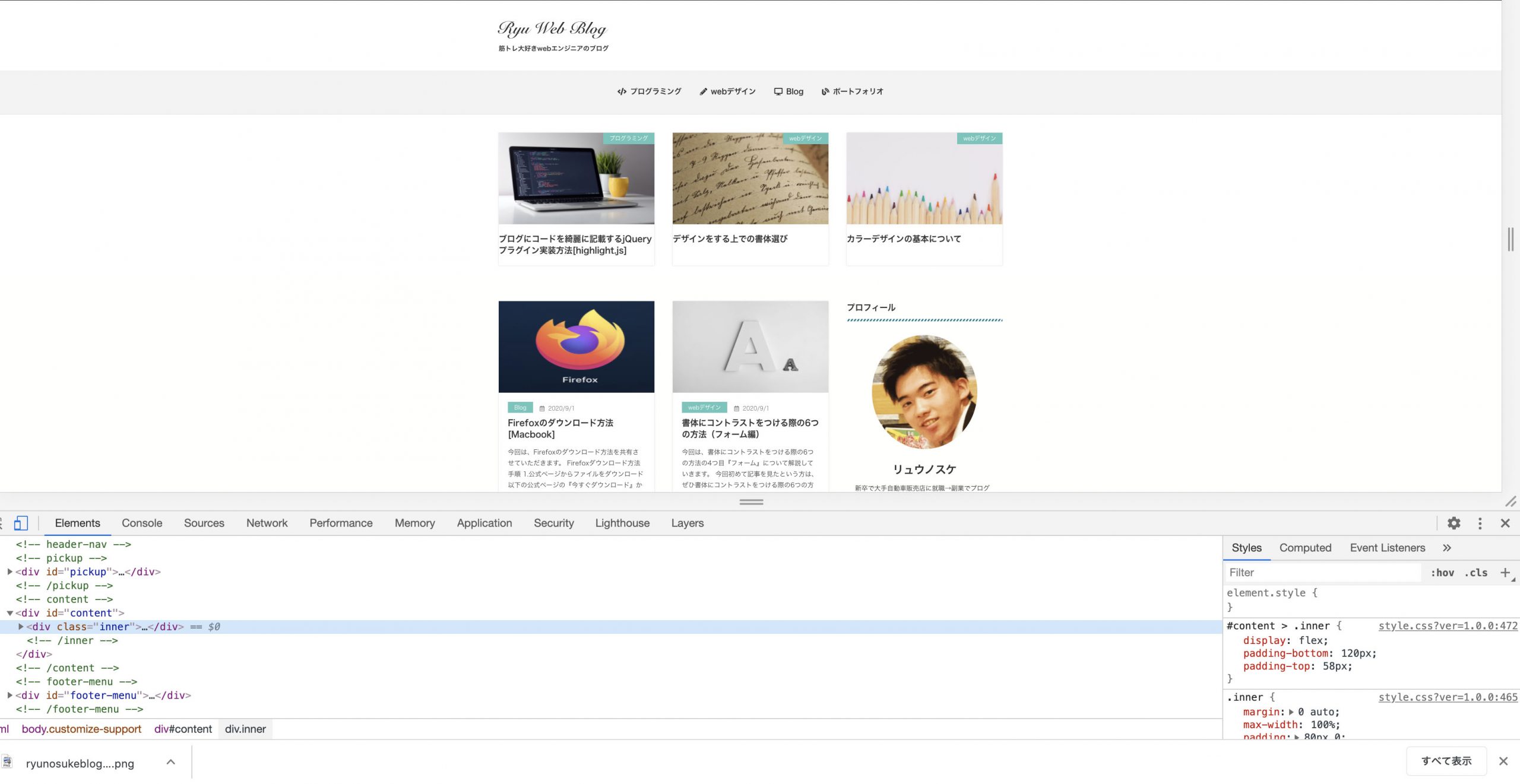1520x784 pixels.
Task: Open the download item options chevron
Action: (170, 762)
